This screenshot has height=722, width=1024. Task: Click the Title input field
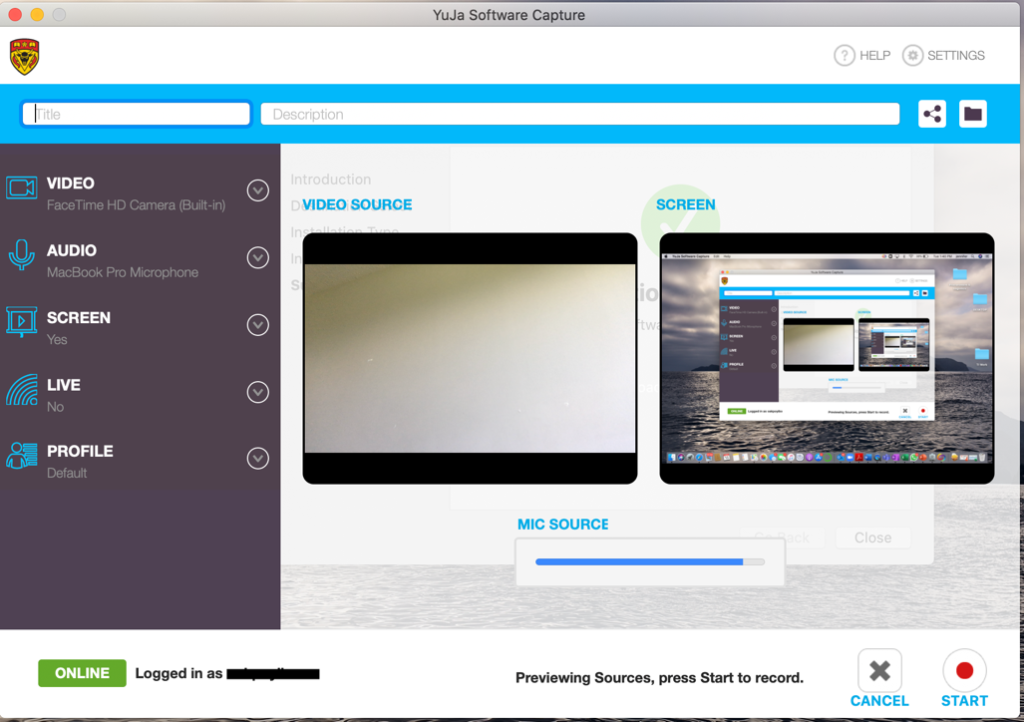click(136, 114)
